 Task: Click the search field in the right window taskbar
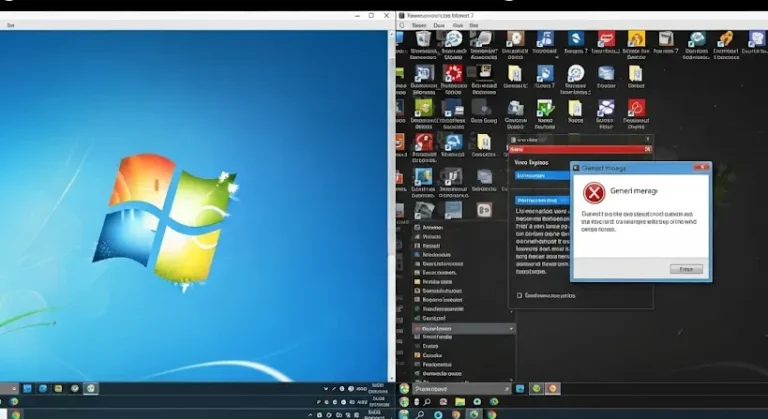click(x=461, y=389)
